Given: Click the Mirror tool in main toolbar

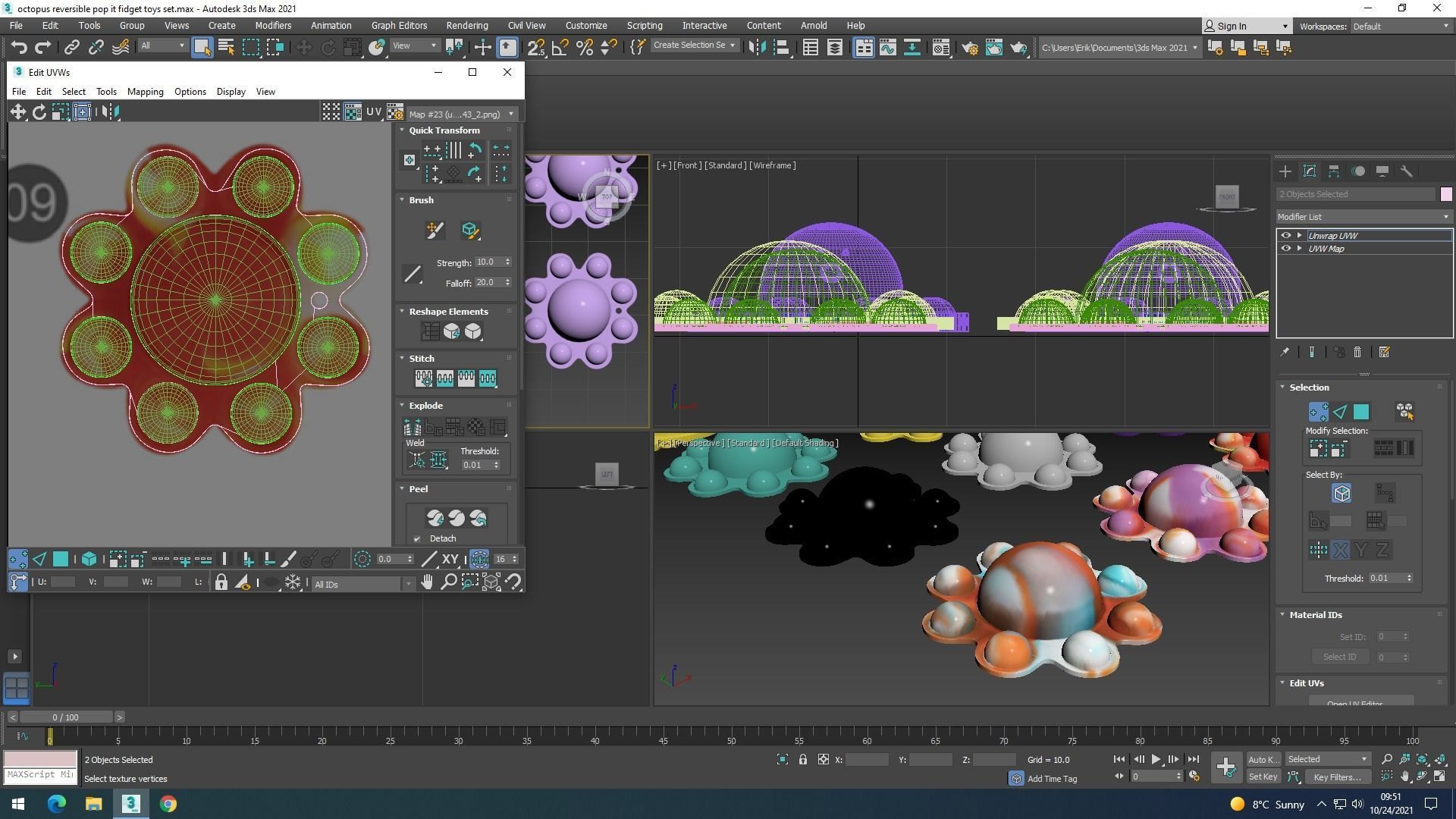Looking at the screenshot, I should pyautogui.click(x=756, y=48).
